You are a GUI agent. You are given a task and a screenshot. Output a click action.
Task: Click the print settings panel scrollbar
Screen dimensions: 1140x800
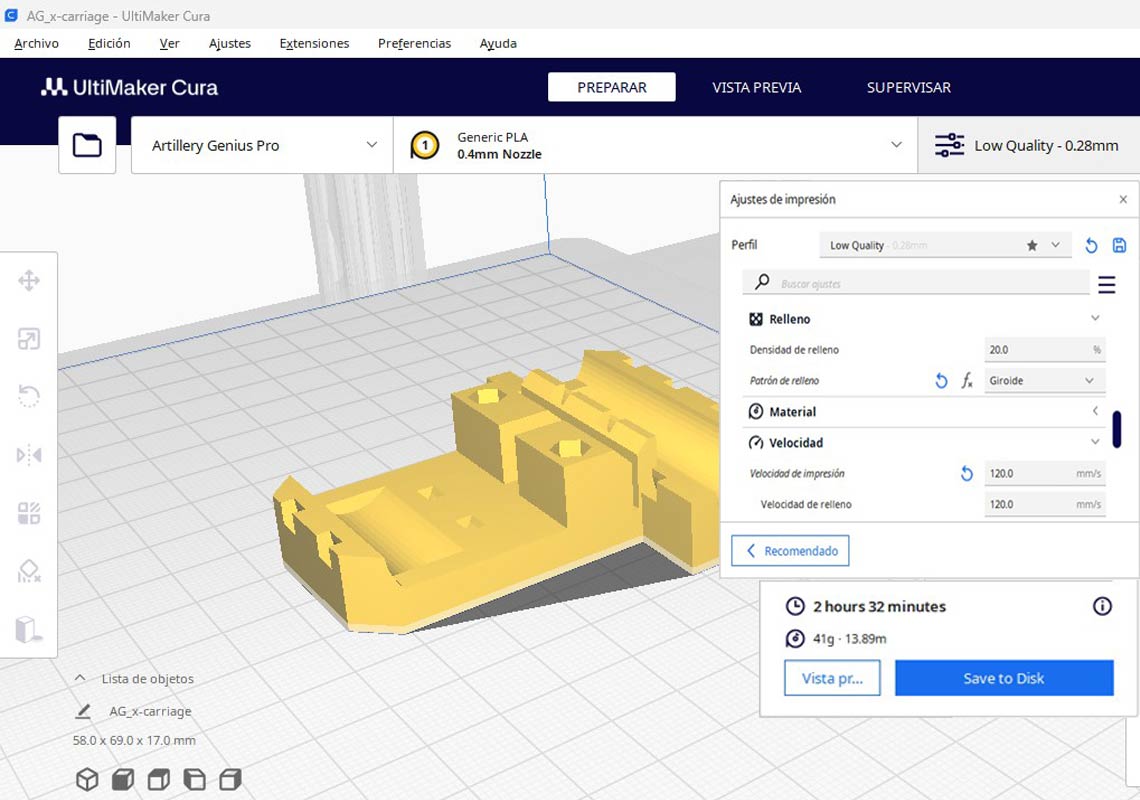(x=1117, y=429)
